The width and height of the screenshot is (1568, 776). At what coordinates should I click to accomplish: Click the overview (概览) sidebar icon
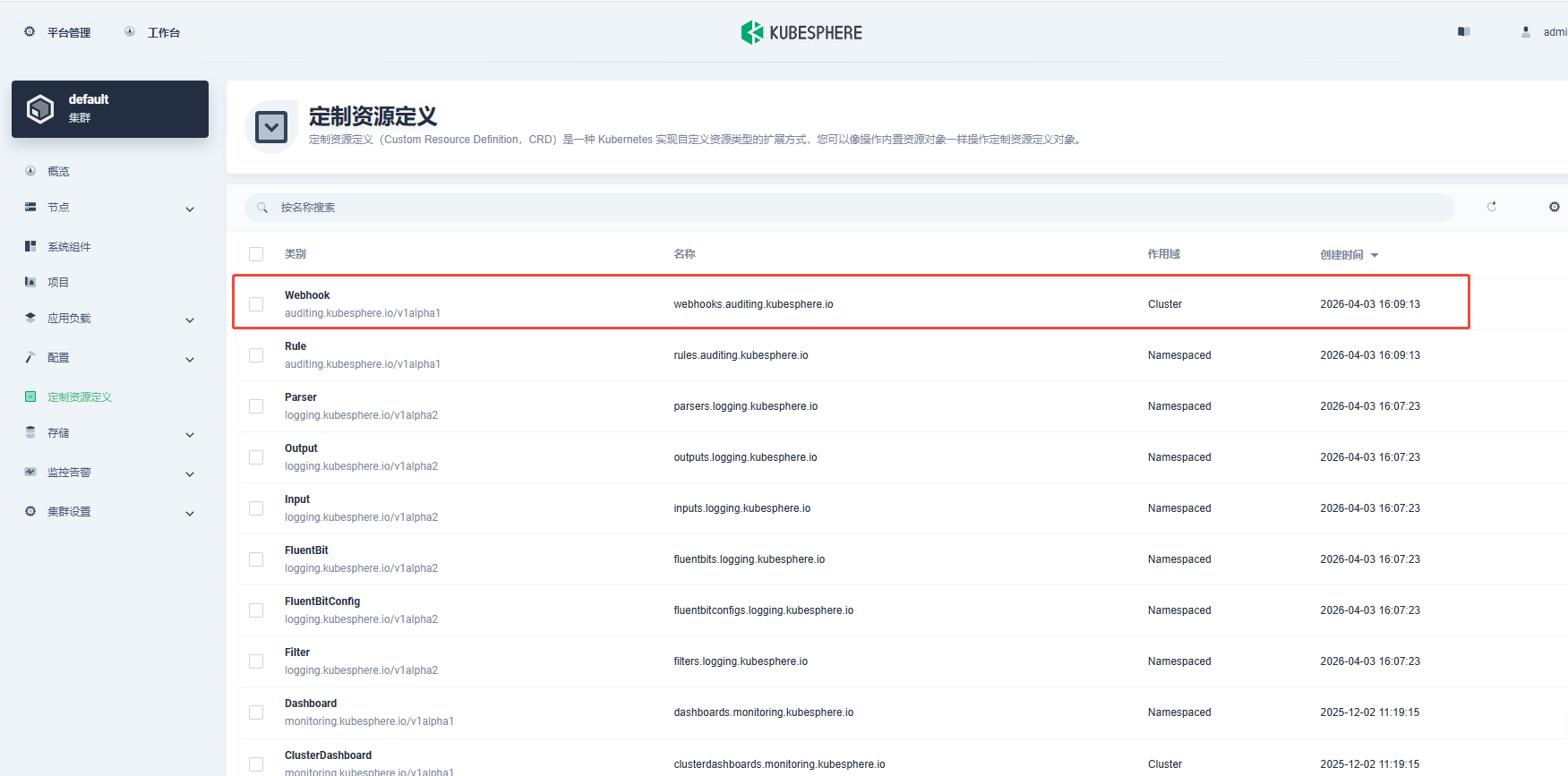[30, 171]
